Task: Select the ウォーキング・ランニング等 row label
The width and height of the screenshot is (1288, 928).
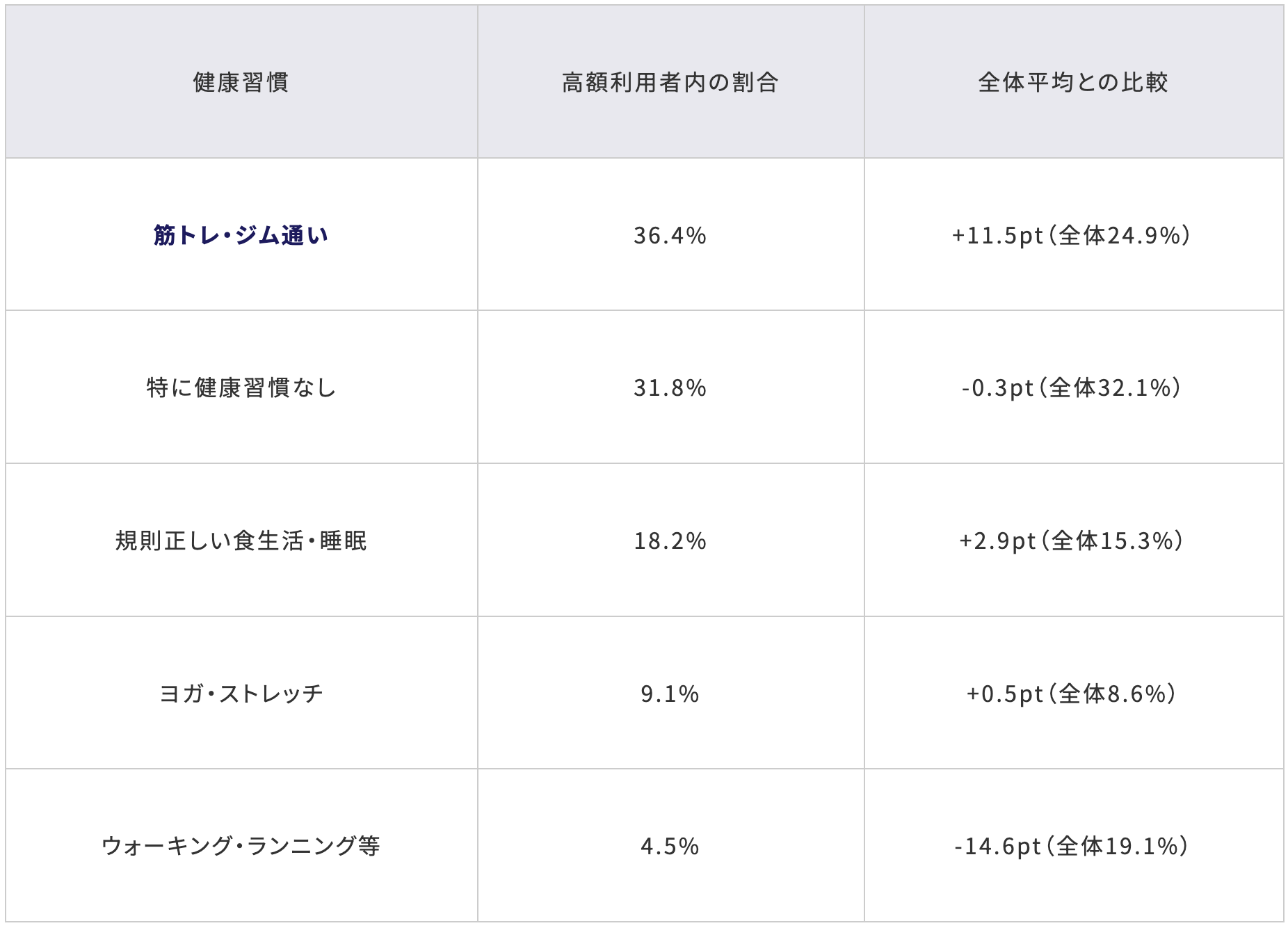Action: point(241,846)
